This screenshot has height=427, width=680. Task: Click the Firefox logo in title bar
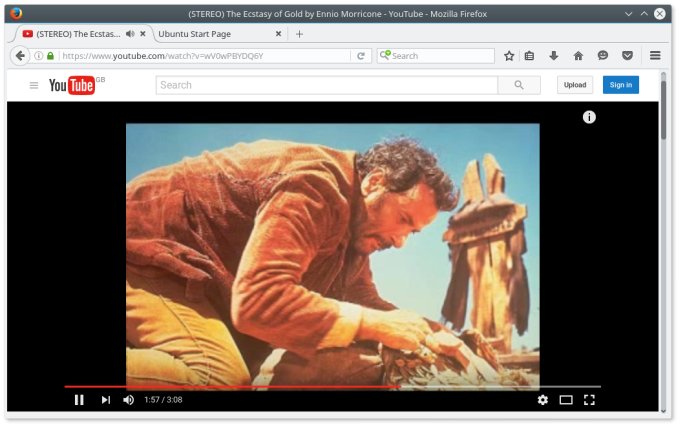(x=16, y=13)
